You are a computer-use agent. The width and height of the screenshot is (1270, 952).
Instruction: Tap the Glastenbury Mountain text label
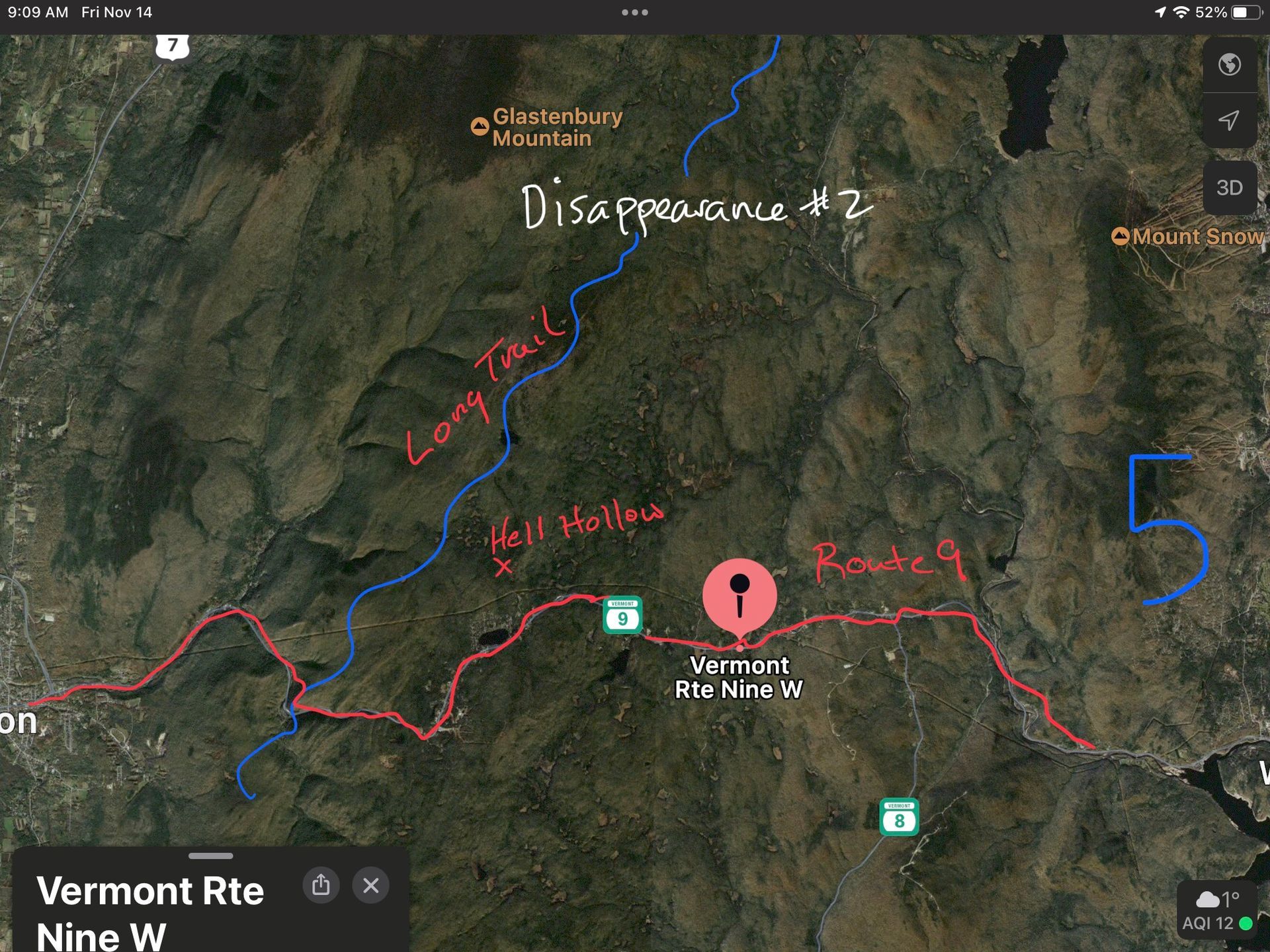(x=558, y=127)
